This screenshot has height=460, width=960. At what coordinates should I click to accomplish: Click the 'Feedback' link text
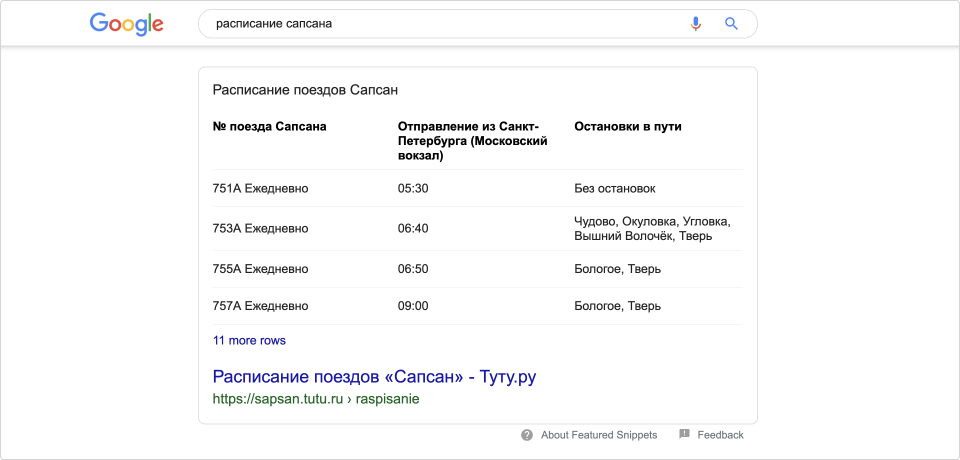point(721,435)
